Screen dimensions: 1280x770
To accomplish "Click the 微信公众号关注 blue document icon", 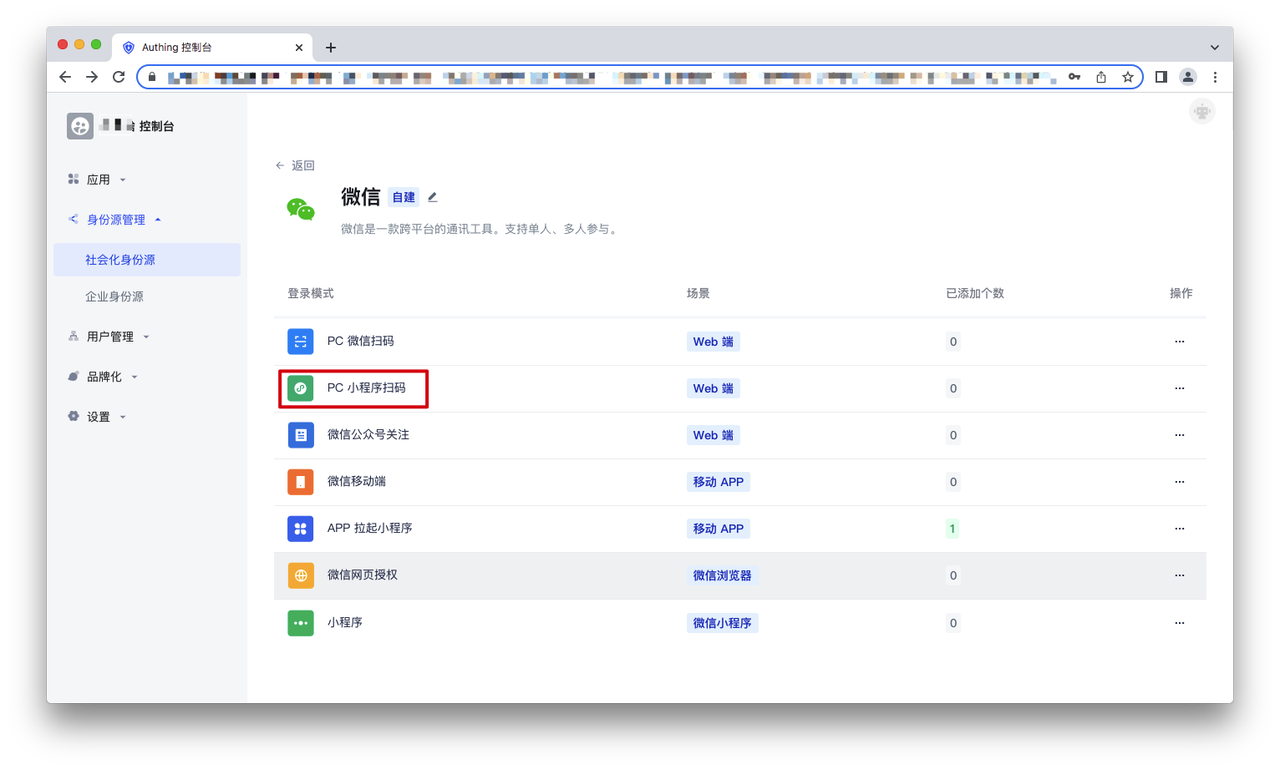I will coord(300,435).
